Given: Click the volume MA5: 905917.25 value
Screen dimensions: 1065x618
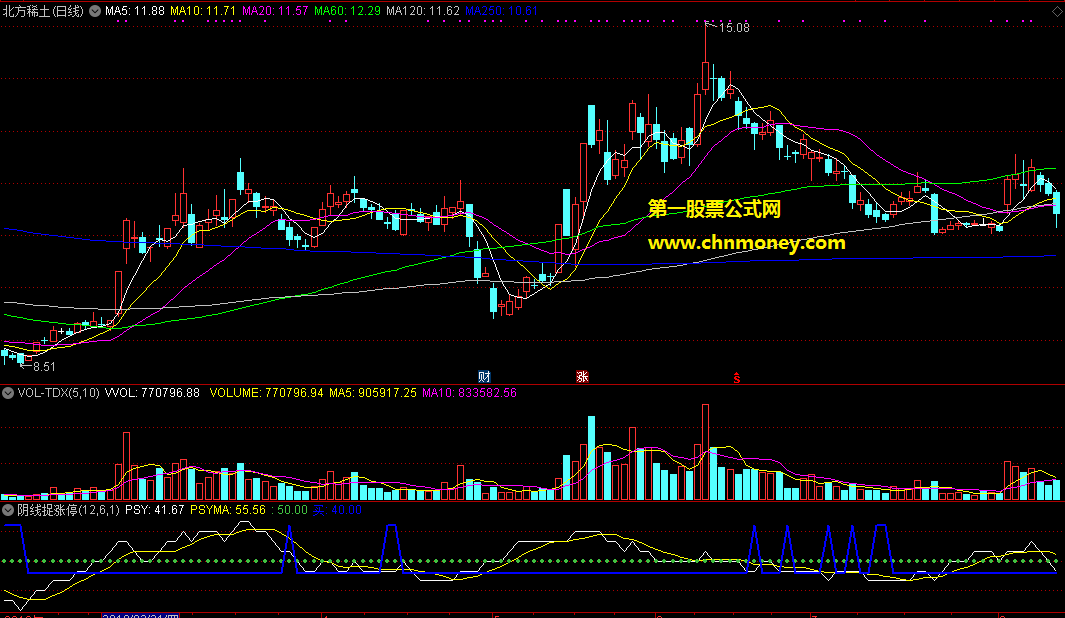Looking at the screenshot, I should pyautogui.click(x=373, y=393).
